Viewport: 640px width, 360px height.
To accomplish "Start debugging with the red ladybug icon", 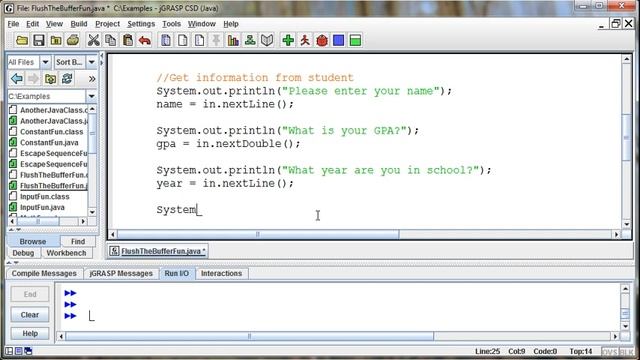I will click(x=322, y=40).
